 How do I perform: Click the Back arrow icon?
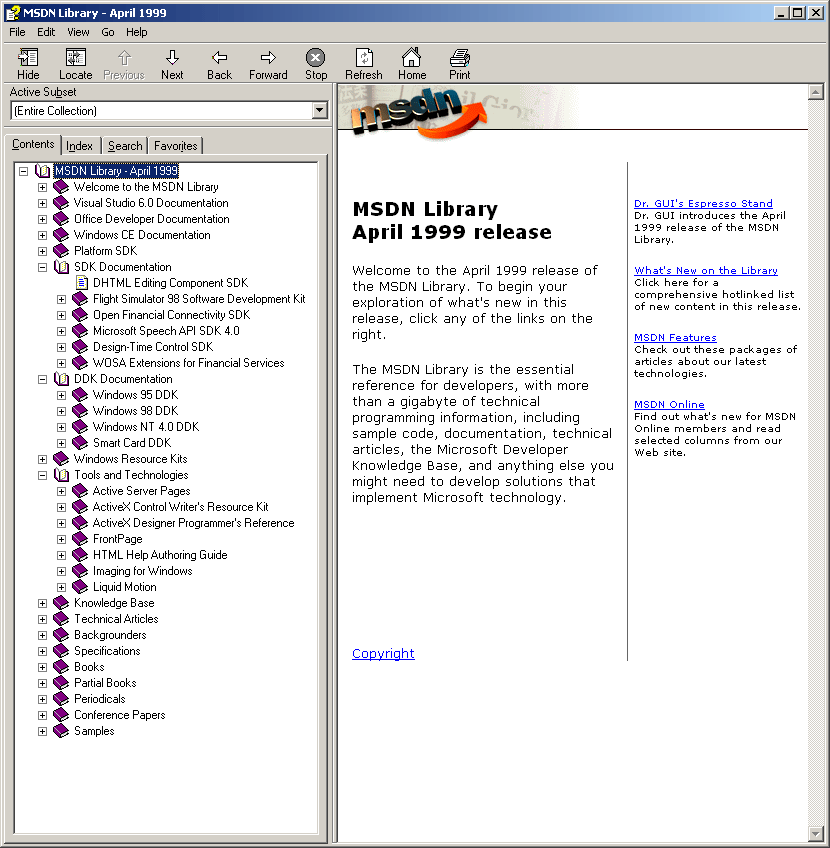coord(220,57)
